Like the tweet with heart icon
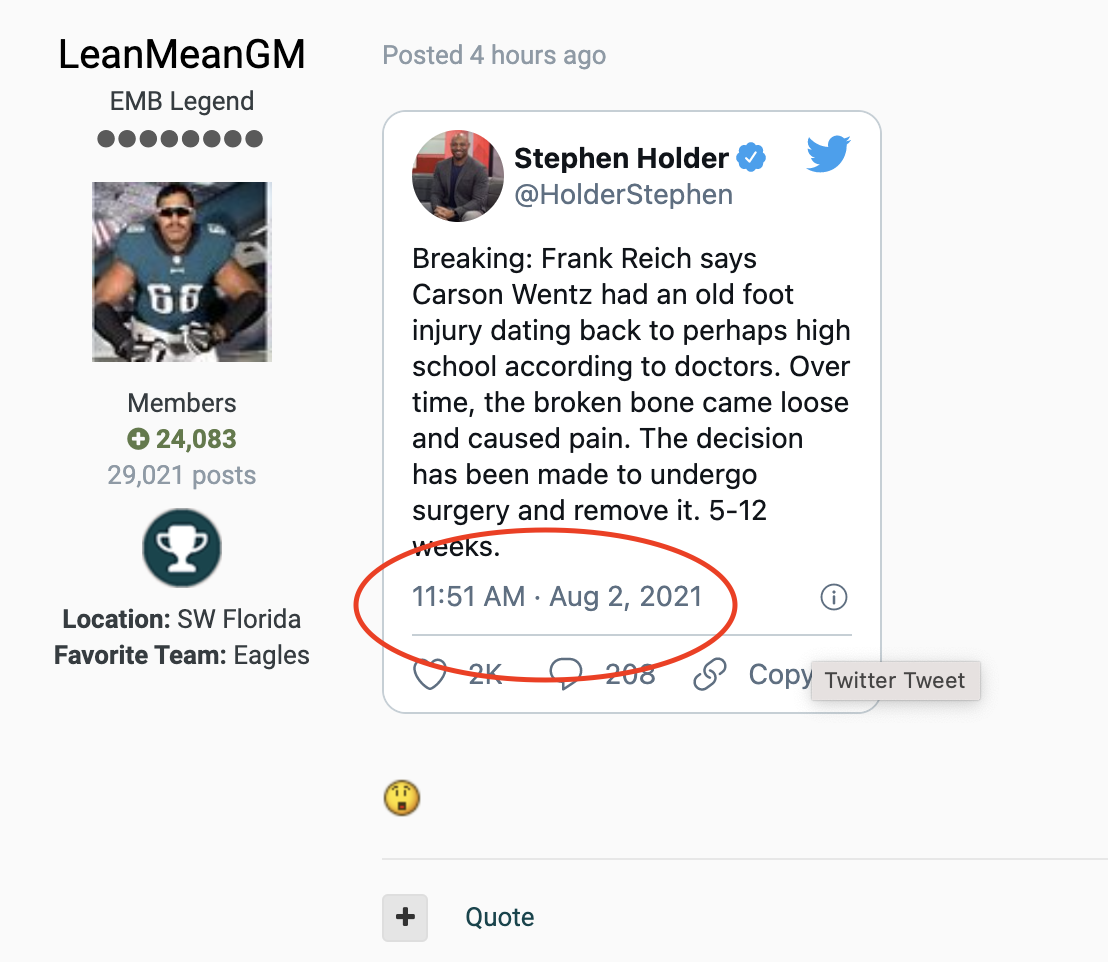 click(x=430, y=675)
